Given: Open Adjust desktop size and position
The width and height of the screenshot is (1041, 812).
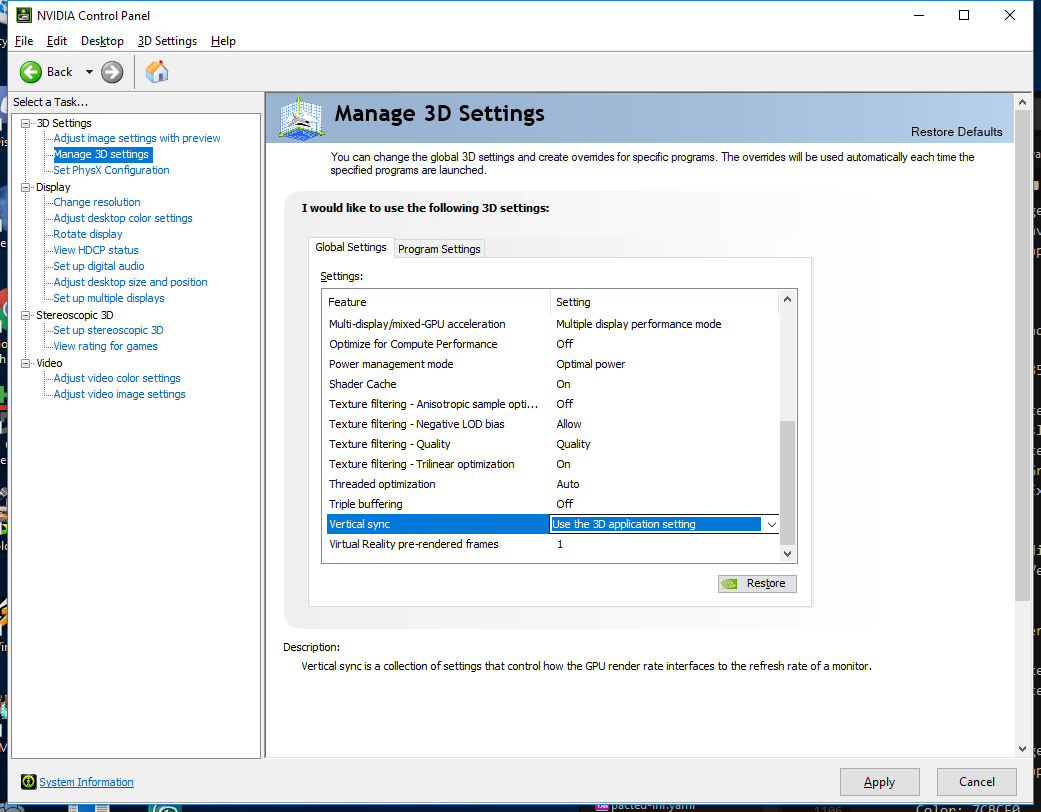Looking at the screenshot, I should point(130,282).
